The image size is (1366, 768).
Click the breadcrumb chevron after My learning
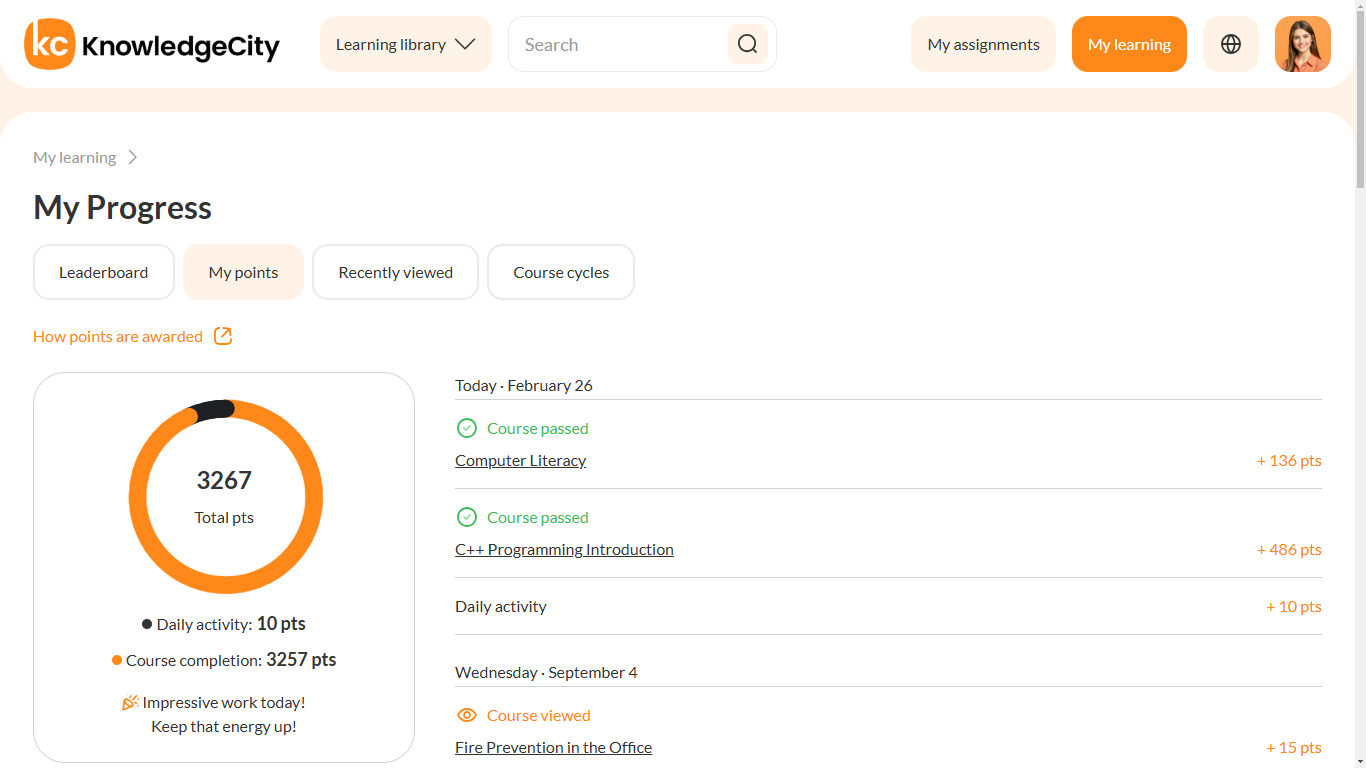[133, 157]
